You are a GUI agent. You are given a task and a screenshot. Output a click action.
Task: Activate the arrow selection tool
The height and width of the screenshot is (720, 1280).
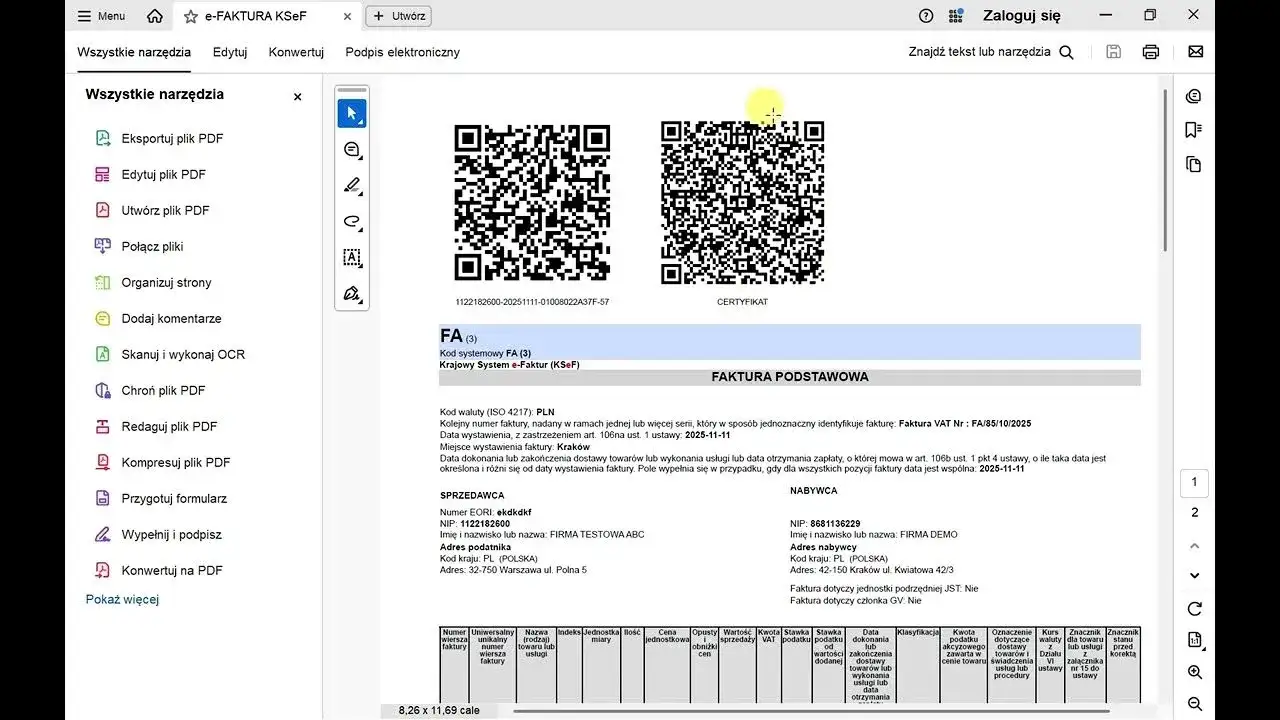click(352, 113)
